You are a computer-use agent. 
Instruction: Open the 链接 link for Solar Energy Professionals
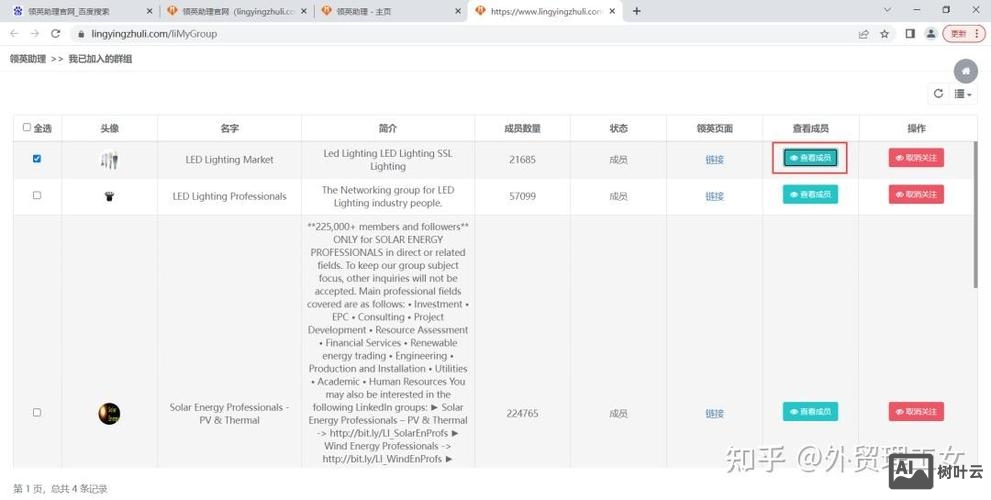[714, 413]
